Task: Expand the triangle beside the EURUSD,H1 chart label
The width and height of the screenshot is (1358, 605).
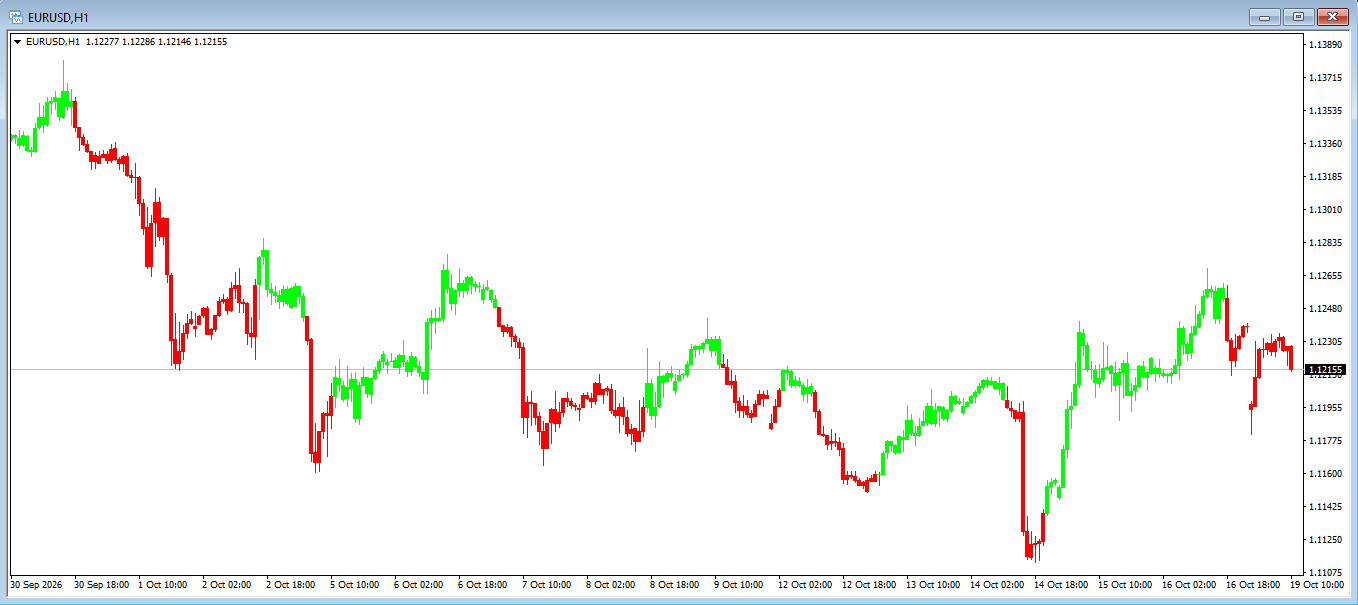Action: click(17, 42)
